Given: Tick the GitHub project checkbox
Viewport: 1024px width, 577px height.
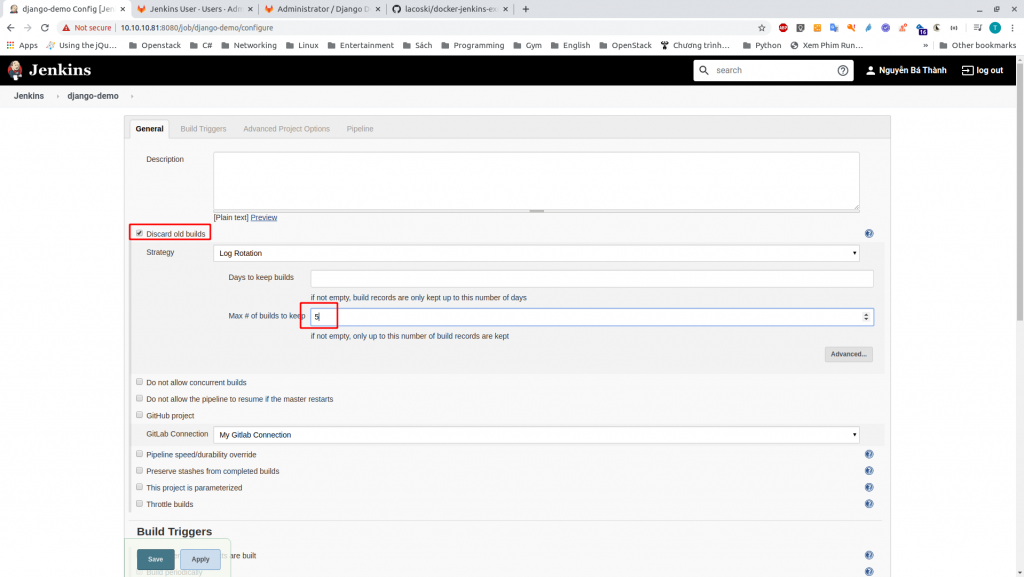Looking at the screenshot, I should tap(139, 414).
